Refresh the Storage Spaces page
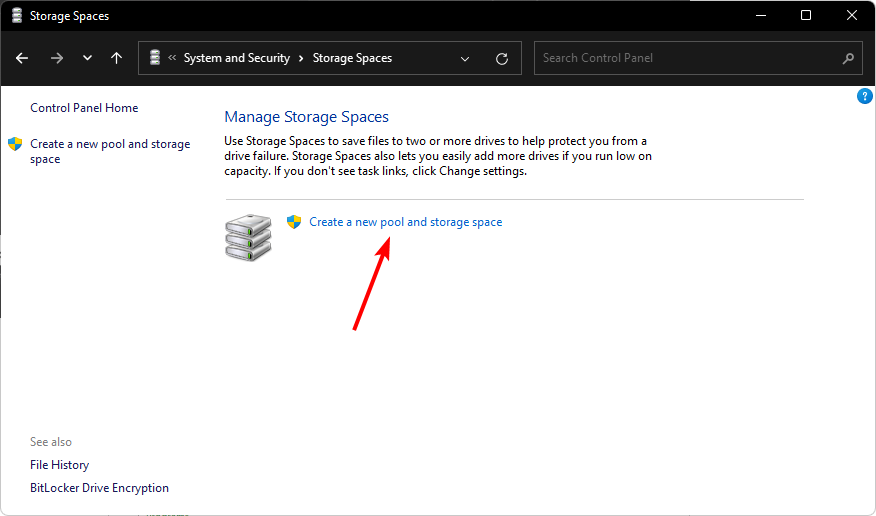The width and height of the screenshot is (876, 516). click(x=502, y=58)
